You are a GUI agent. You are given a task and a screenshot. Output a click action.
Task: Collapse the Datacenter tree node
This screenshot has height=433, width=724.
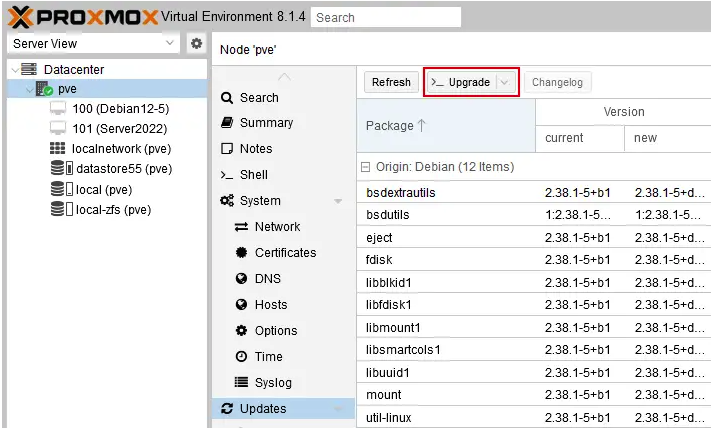13,70
